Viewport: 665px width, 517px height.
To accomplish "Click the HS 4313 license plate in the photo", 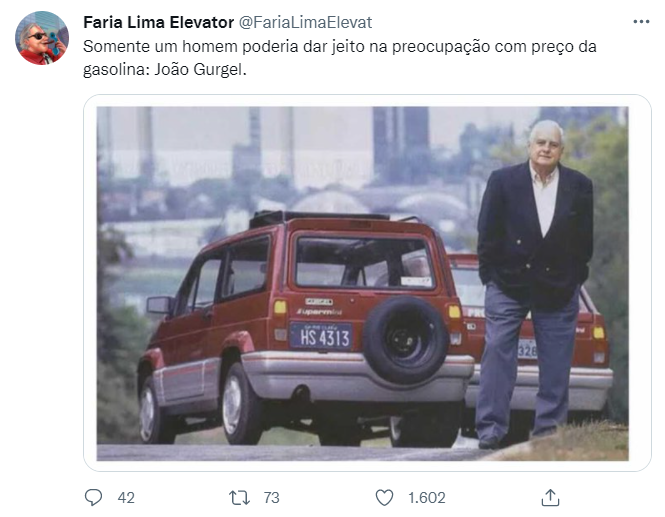I will click(x=321, y=336).
